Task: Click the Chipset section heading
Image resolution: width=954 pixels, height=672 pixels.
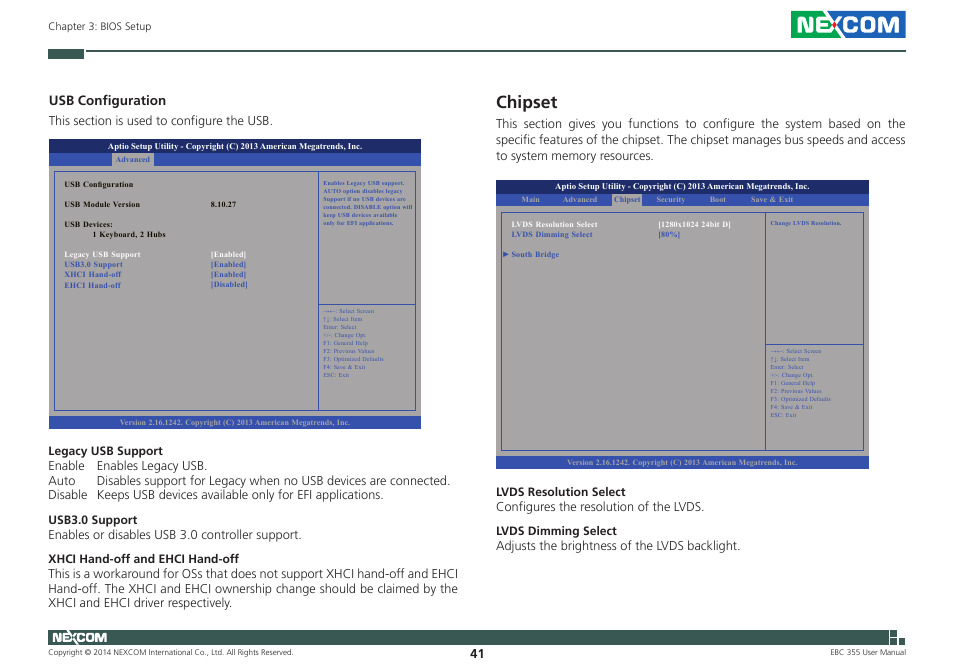Action: click(x=526, y=102)
